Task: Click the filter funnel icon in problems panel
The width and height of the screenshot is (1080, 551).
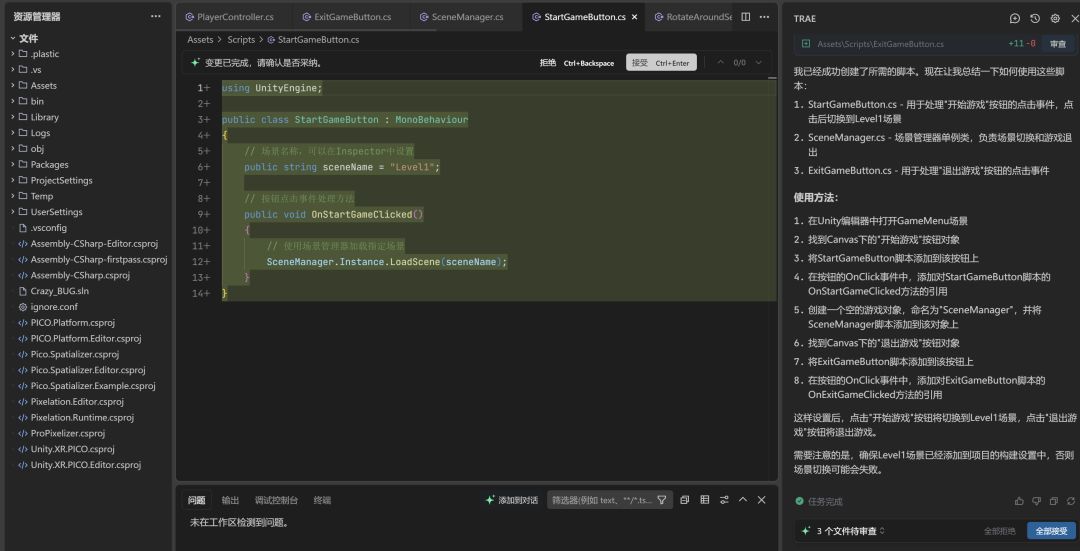Action: pyautogui.click(x=662, y=500)
